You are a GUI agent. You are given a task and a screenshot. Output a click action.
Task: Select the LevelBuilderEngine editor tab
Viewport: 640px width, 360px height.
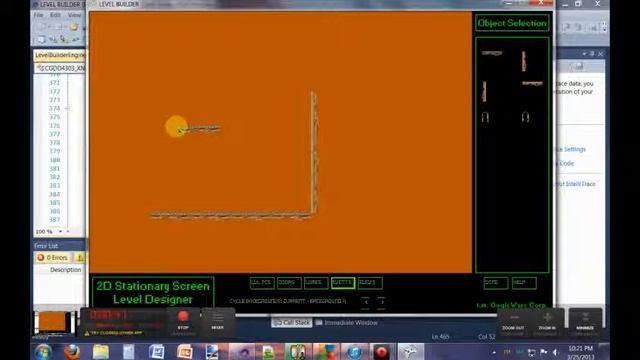click(x=60, y=55)
